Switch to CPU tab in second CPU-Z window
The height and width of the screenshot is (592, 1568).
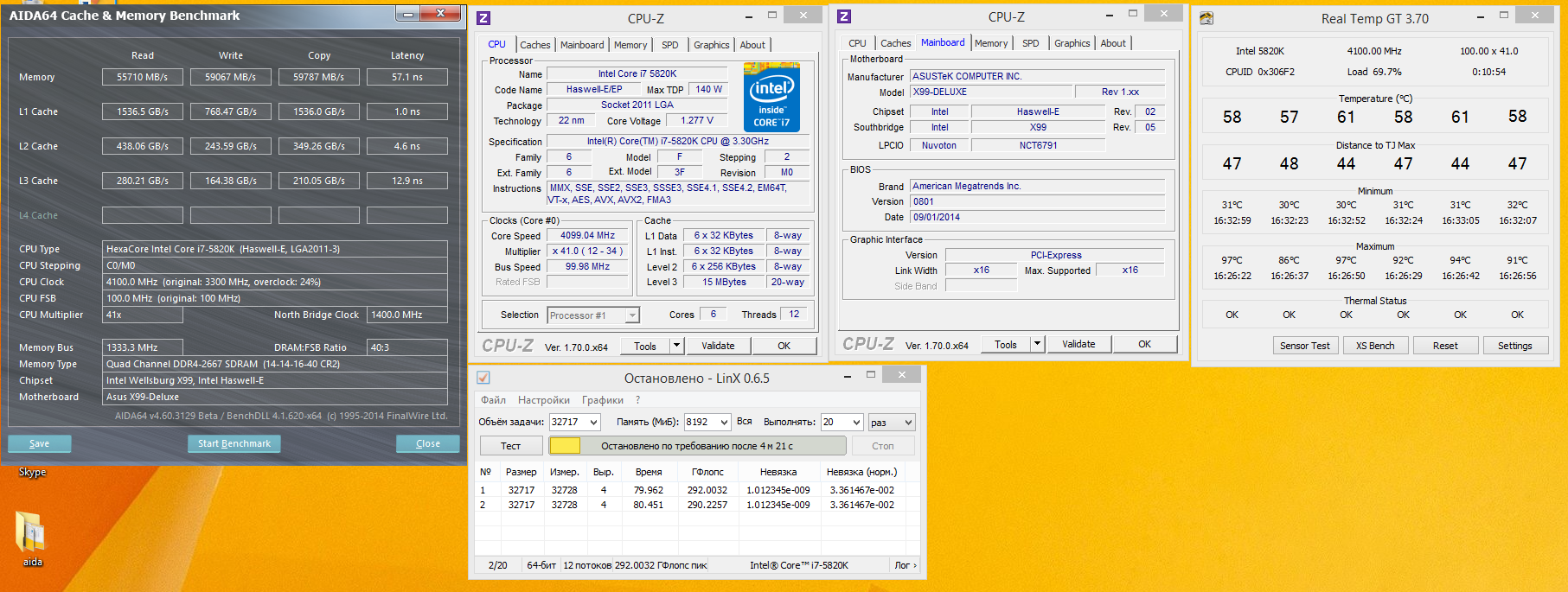coord(857,43)
